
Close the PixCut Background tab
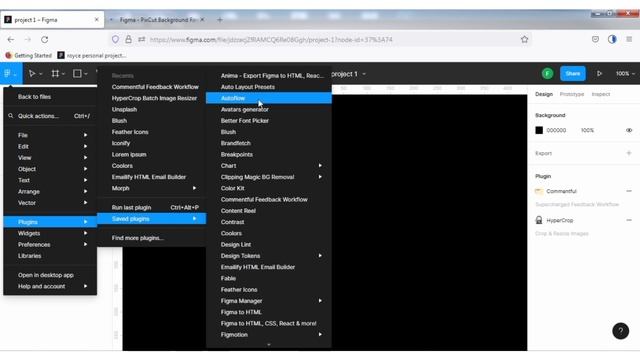[x=202, y=20]
